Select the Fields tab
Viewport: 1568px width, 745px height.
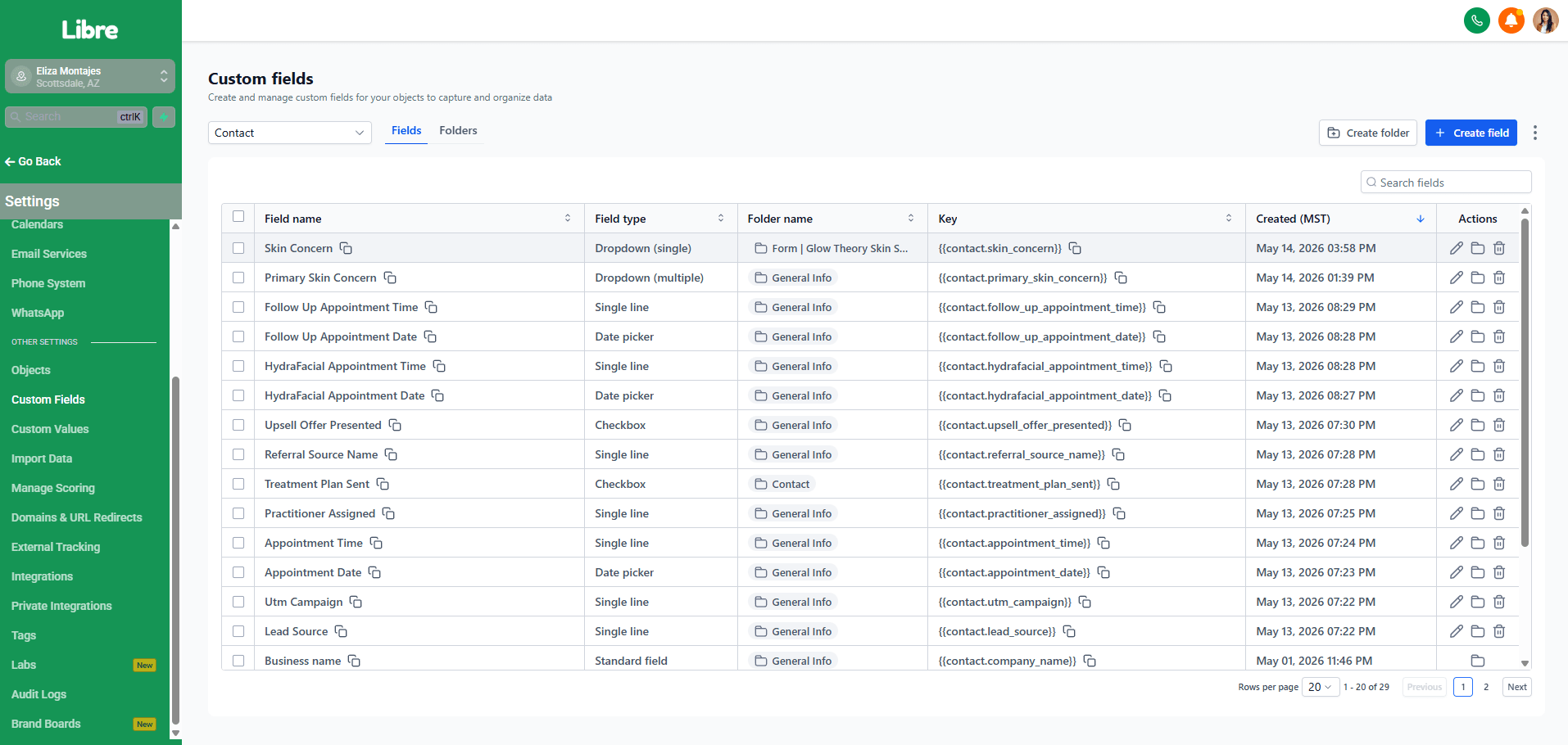[406, 130]
